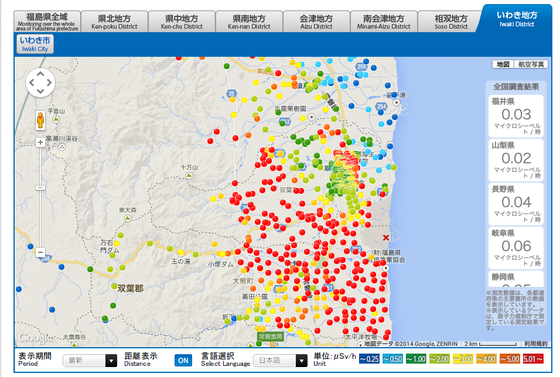The image size is (560, 377).
Task: Click the red X marker near coast
Action: [x=386, y=237]
